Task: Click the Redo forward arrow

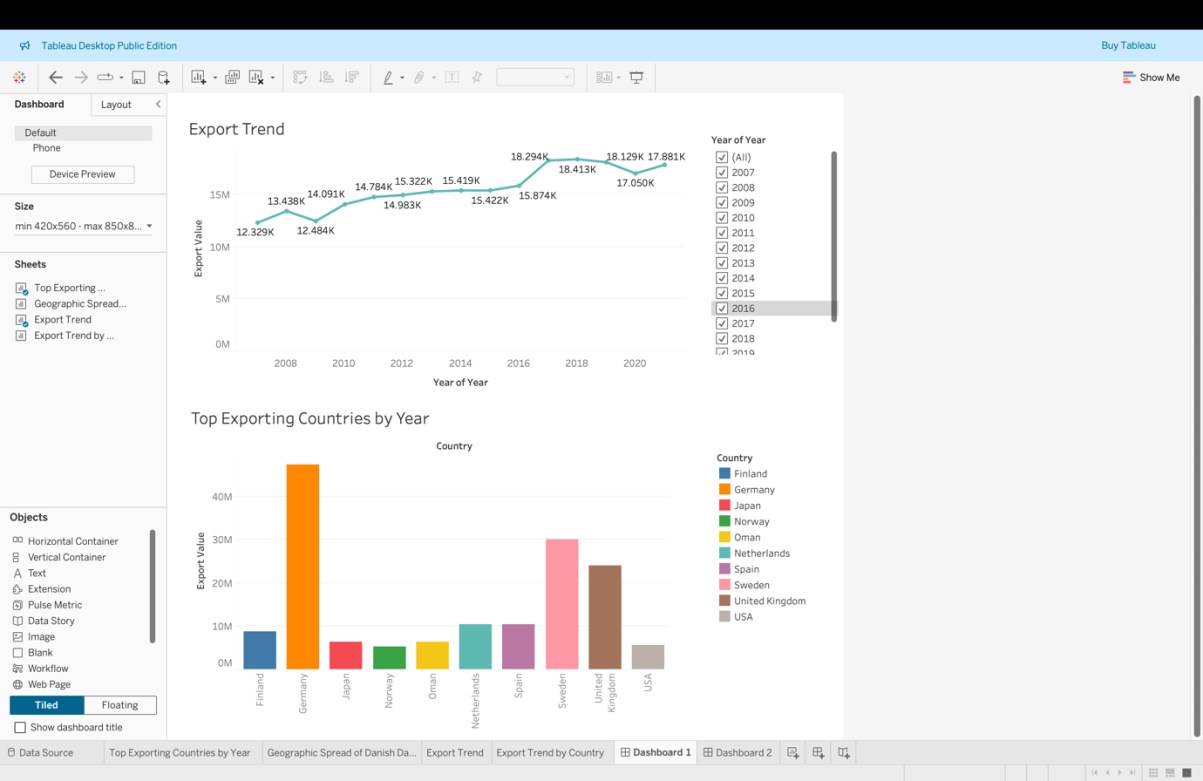Action: click(81, 77)
